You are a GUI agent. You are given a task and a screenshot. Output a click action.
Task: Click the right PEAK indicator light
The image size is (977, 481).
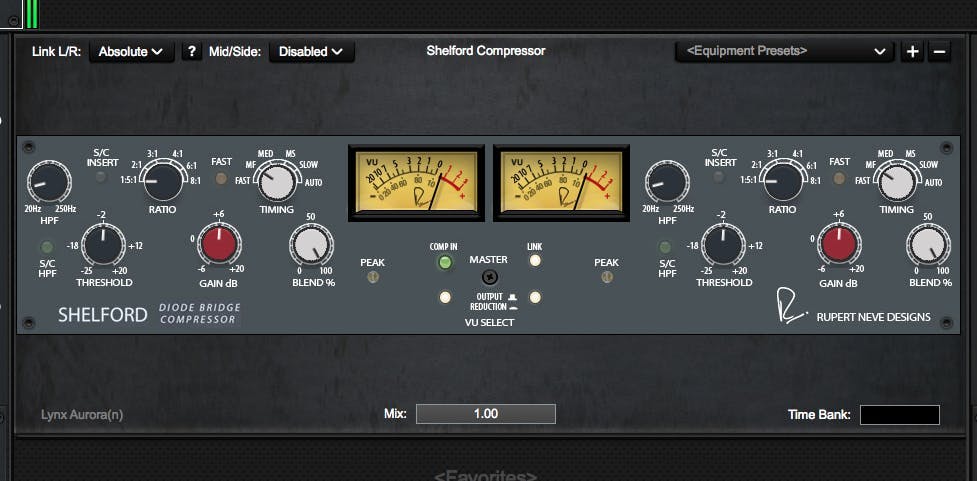[606, 277]
